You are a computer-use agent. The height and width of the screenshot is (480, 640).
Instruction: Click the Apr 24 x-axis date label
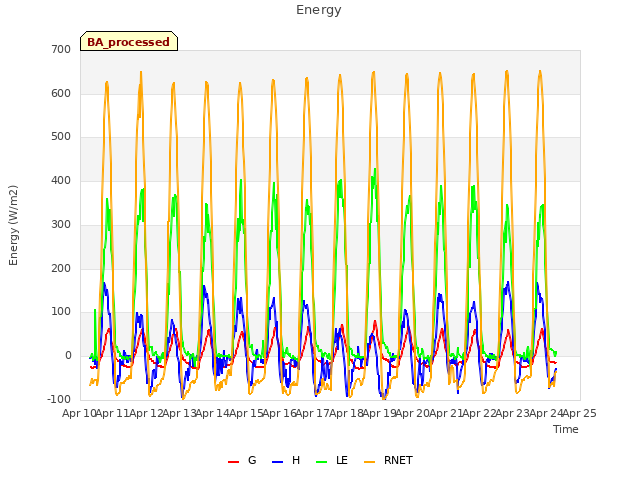[x=546, y=413]
